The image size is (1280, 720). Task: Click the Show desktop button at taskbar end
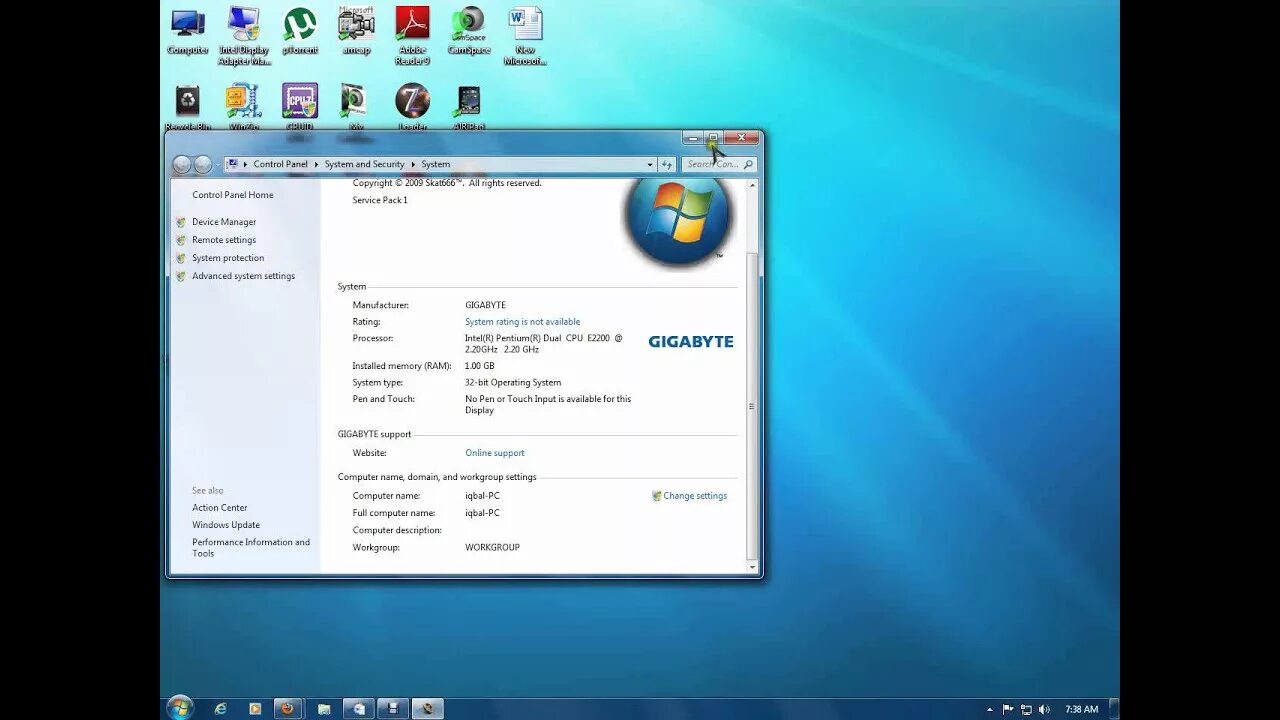(1114, 709)
